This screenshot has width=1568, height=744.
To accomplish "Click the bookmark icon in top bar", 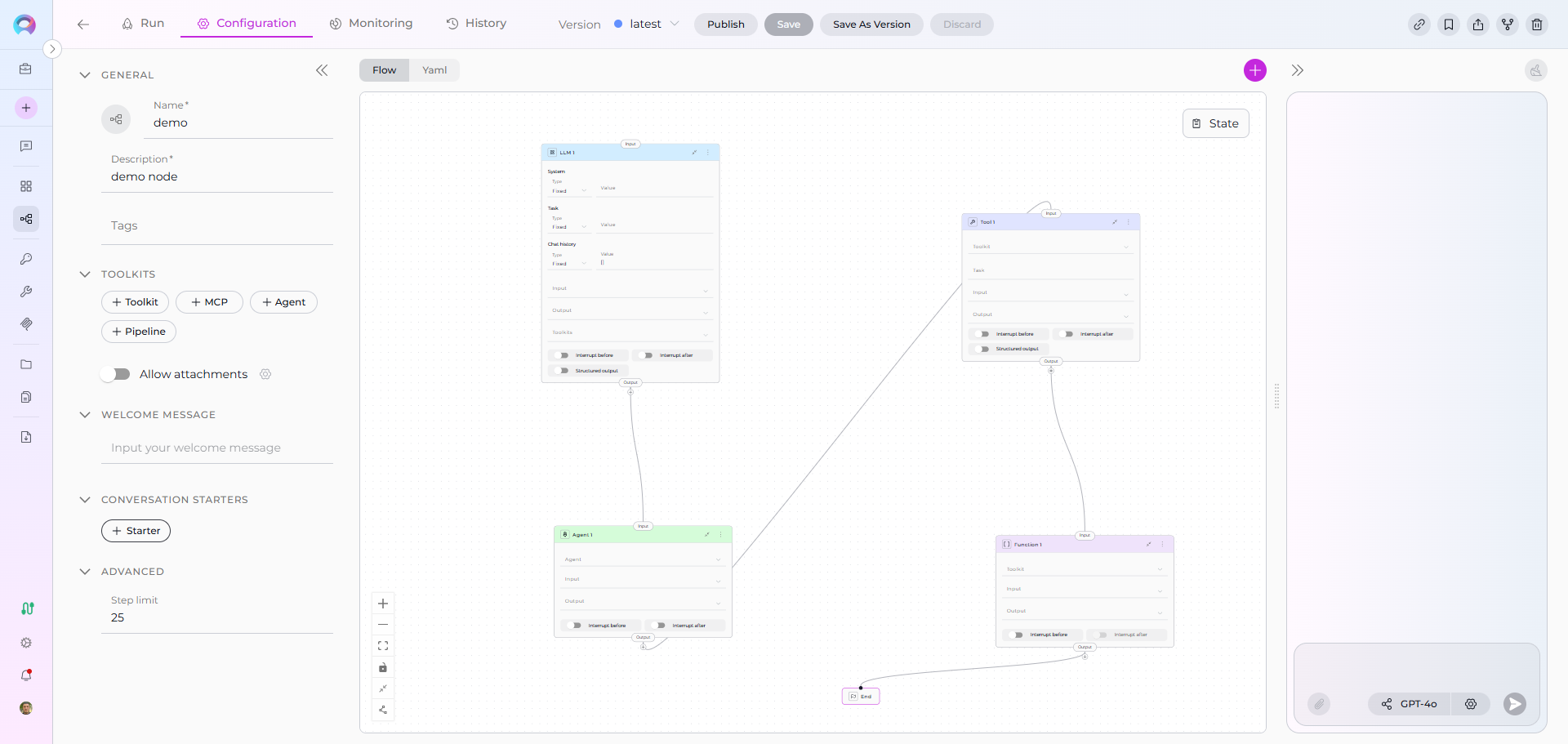I will pyautogui.click(x=1448, y=25).
